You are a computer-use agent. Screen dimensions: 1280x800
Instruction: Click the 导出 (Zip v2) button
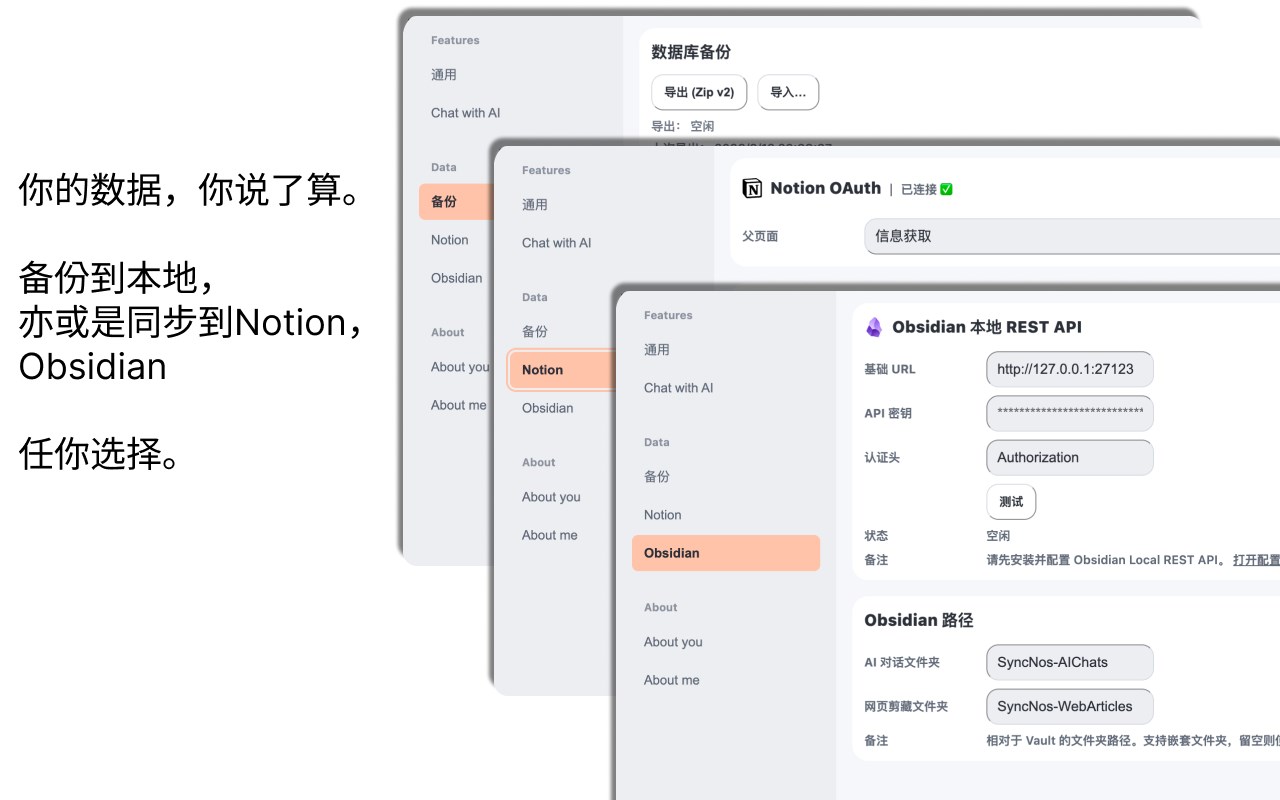click(699, 92)
